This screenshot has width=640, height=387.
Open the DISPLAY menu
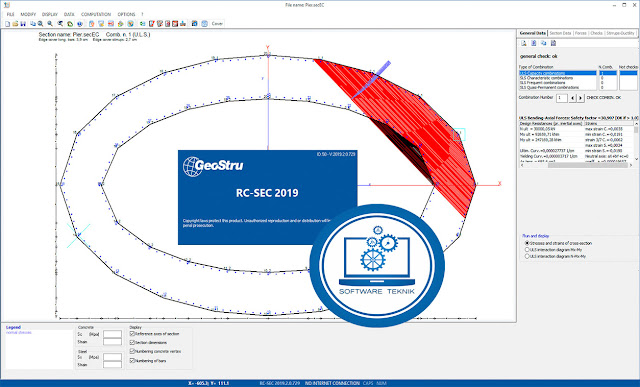coord(50,14)
